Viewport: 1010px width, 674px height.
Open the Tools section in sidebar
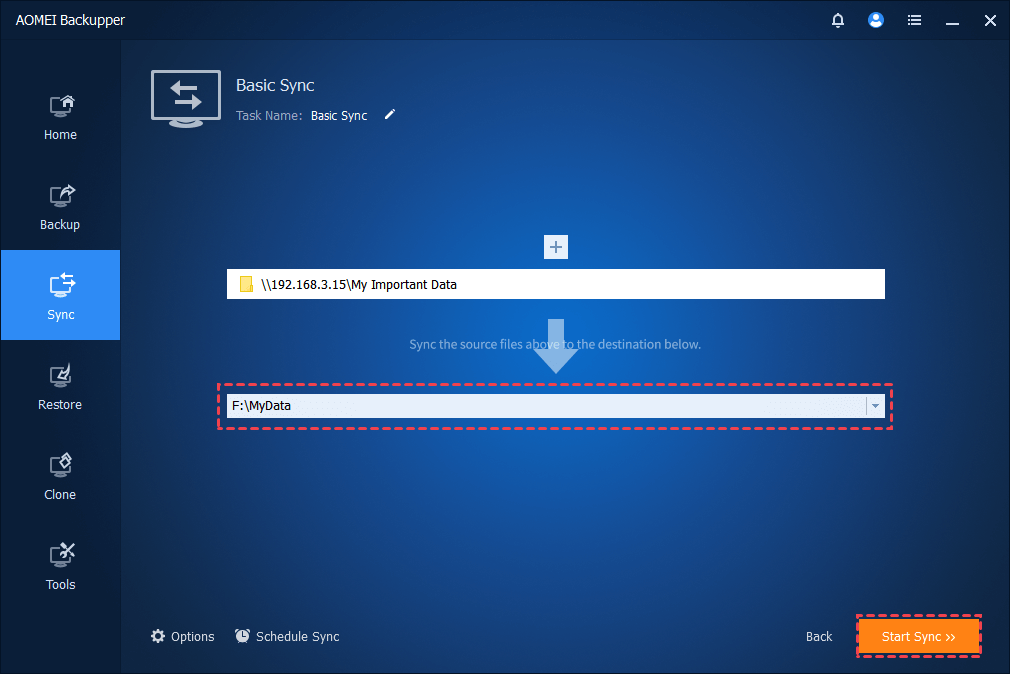click(x=61, y=566)
